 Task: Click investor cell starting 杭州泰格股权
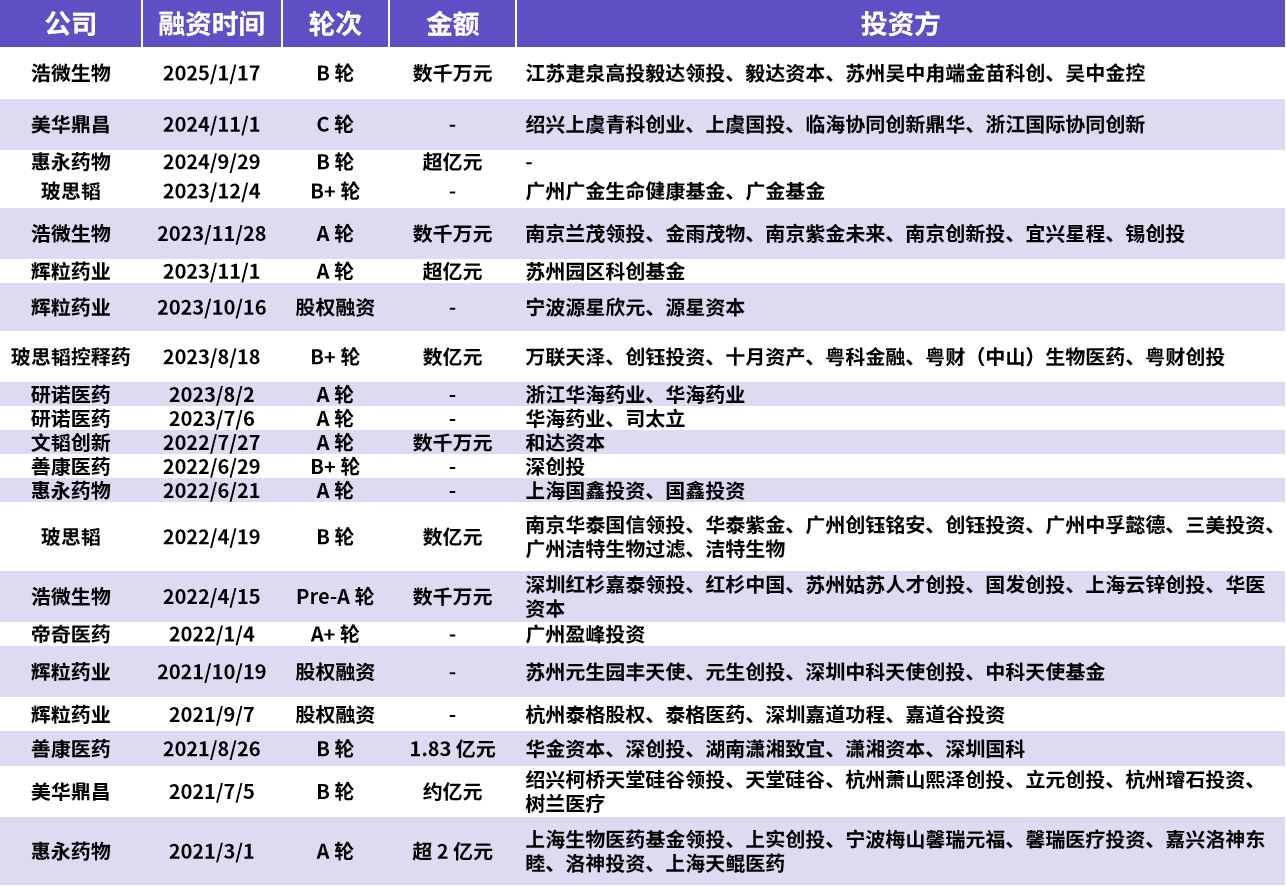[x=765, y=715]
